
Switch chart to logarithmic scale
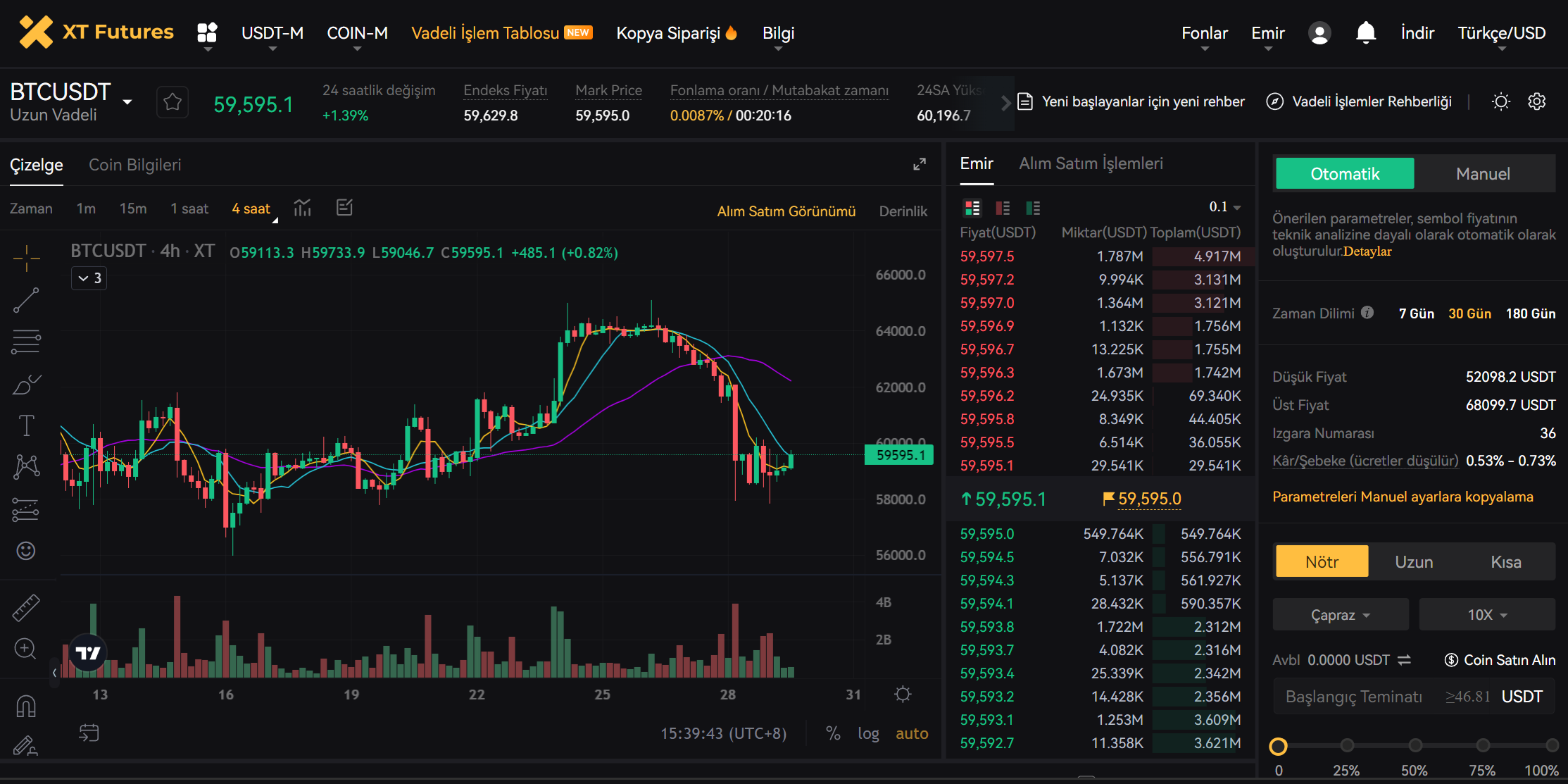[x=868, y=733]
